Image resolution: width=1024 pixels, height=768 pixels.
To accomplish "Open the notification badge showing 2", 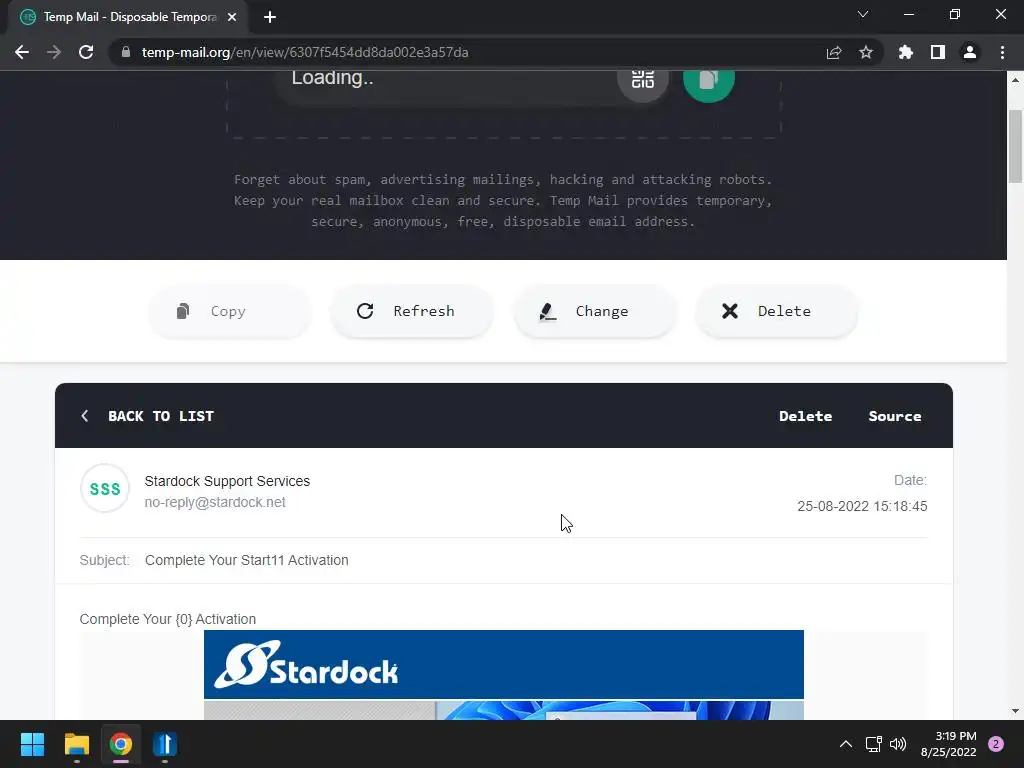I will [996, 744].
